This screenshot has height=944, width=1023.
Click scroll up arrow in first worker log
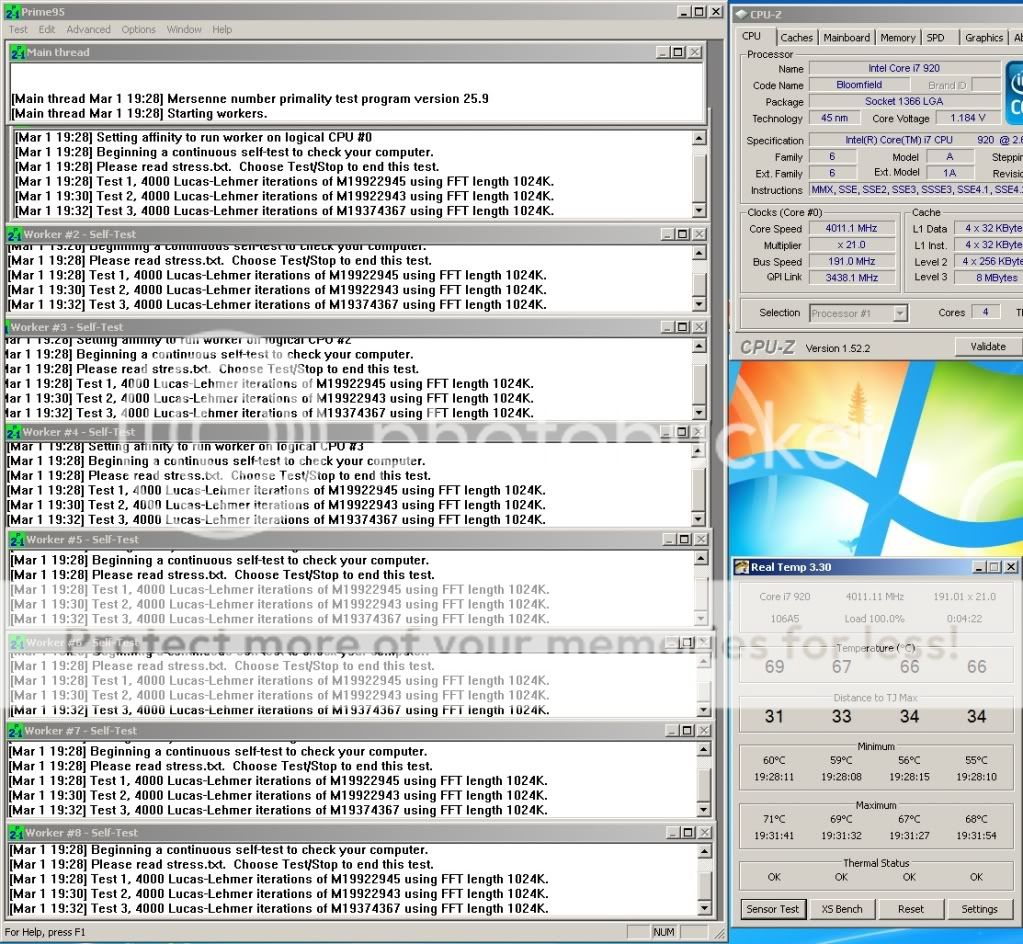pyautogui.click(x=699, y=138)
